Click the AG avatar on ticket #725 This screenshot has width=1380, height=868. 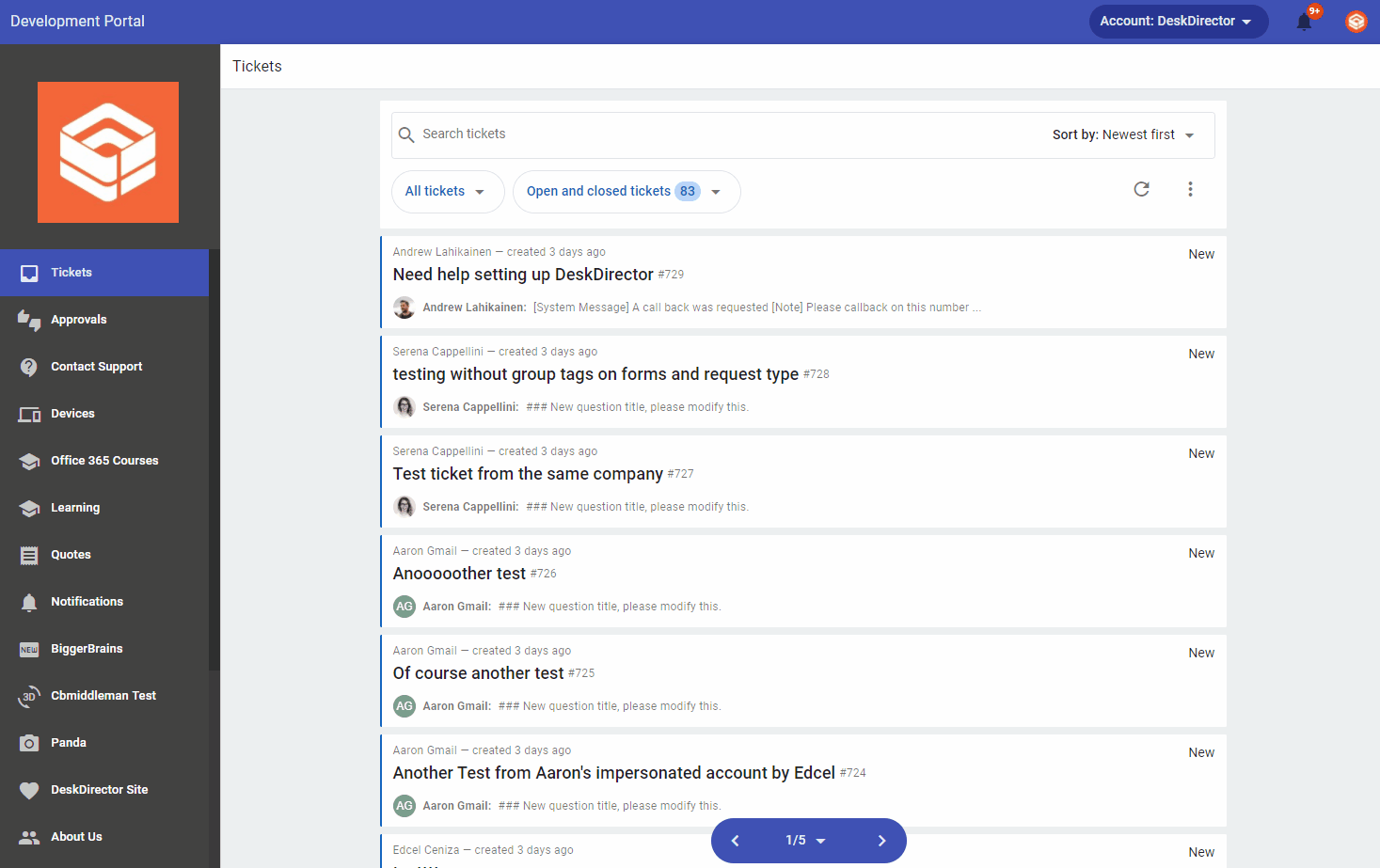tap(404, 706)
